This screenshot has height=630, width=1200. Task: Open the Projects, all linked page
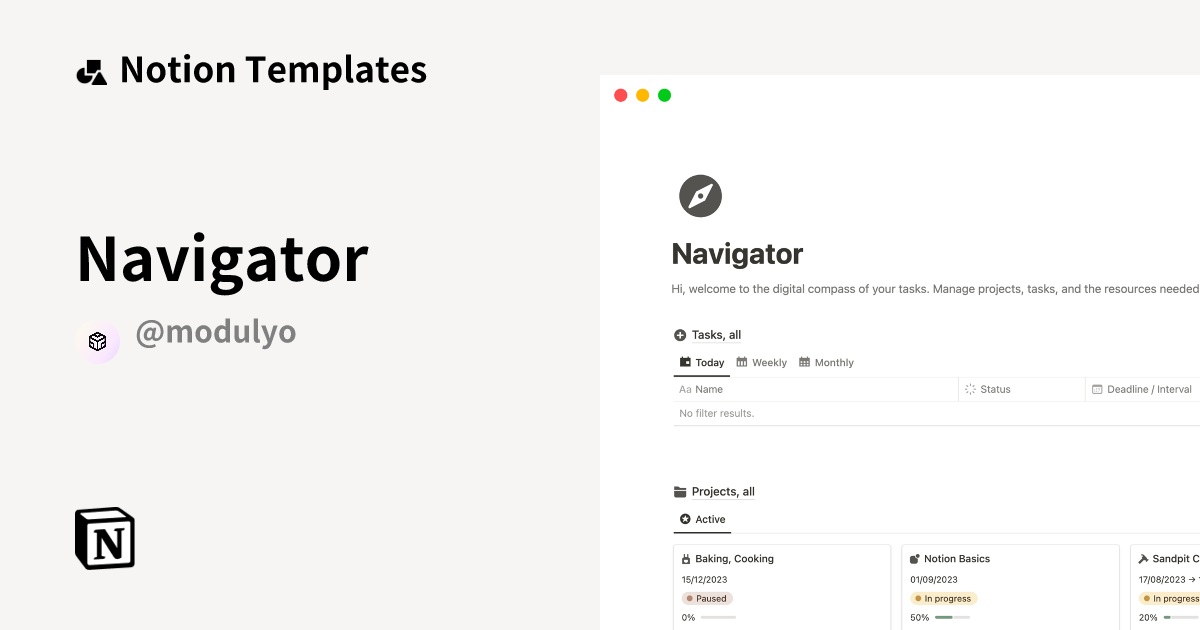(723, 491)
